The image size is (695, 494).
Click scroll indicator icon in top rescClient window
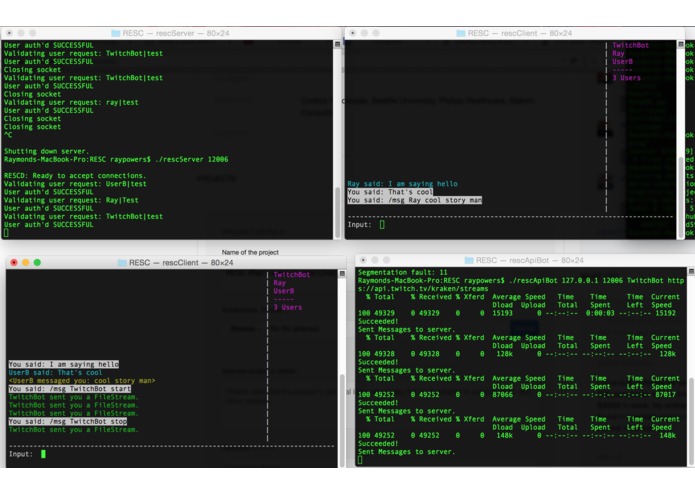(x=681, y=44)
